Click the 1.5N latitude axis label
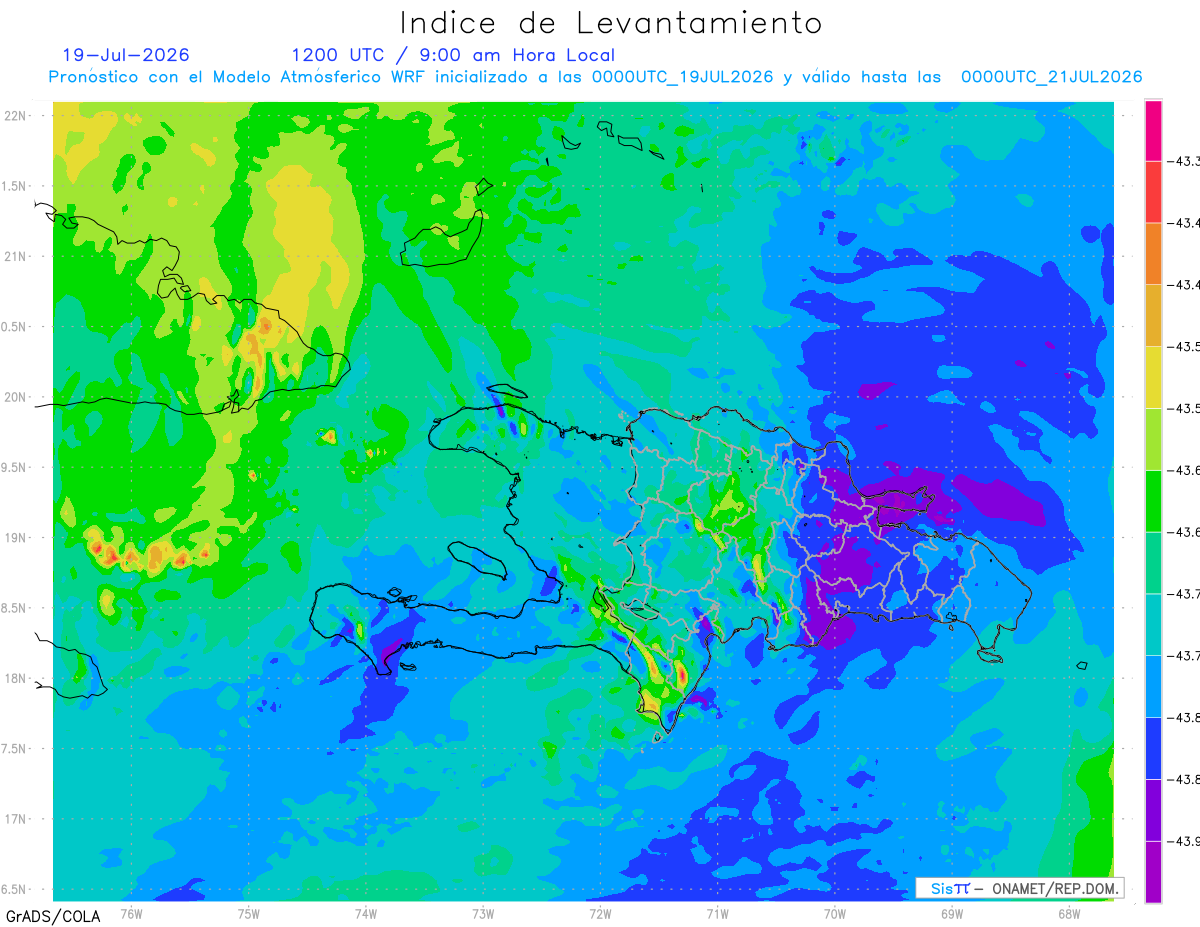The width and height of the screenshot is (1200, 927). pyautogui.click(x=14, y=186)
